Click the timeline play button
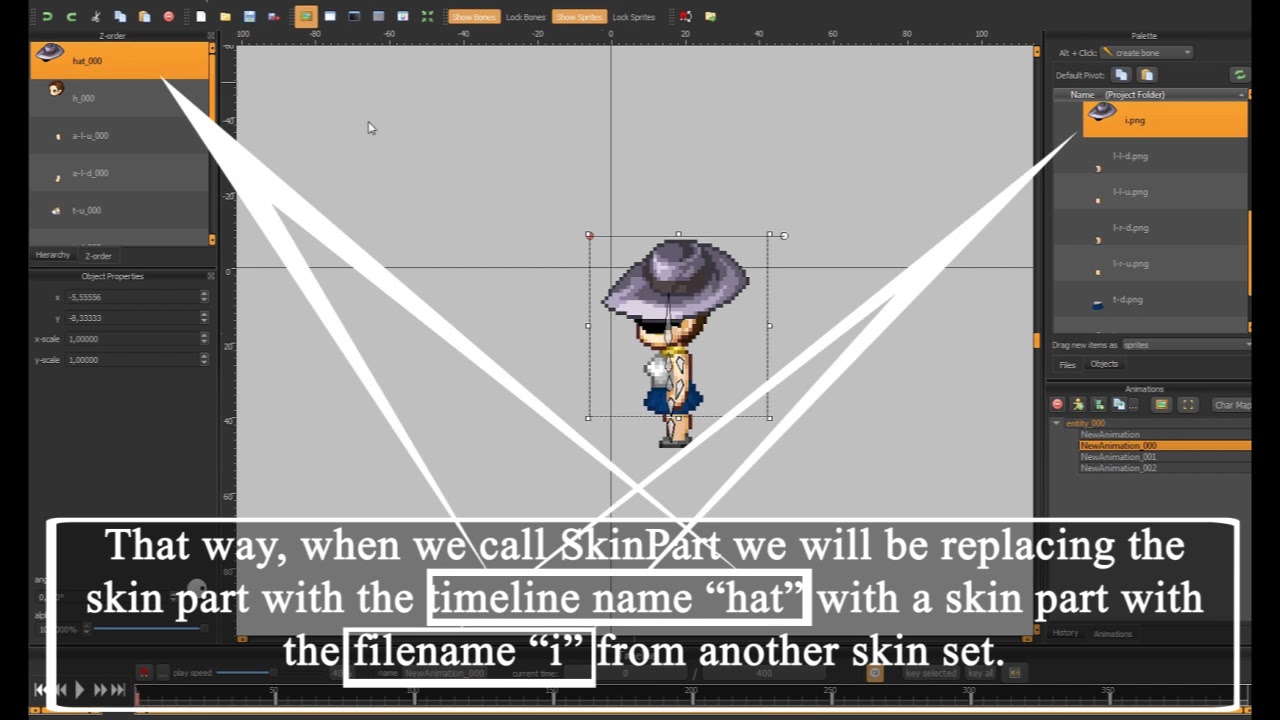The width and height of the screenshot is (1280, 720). (80, 689)
